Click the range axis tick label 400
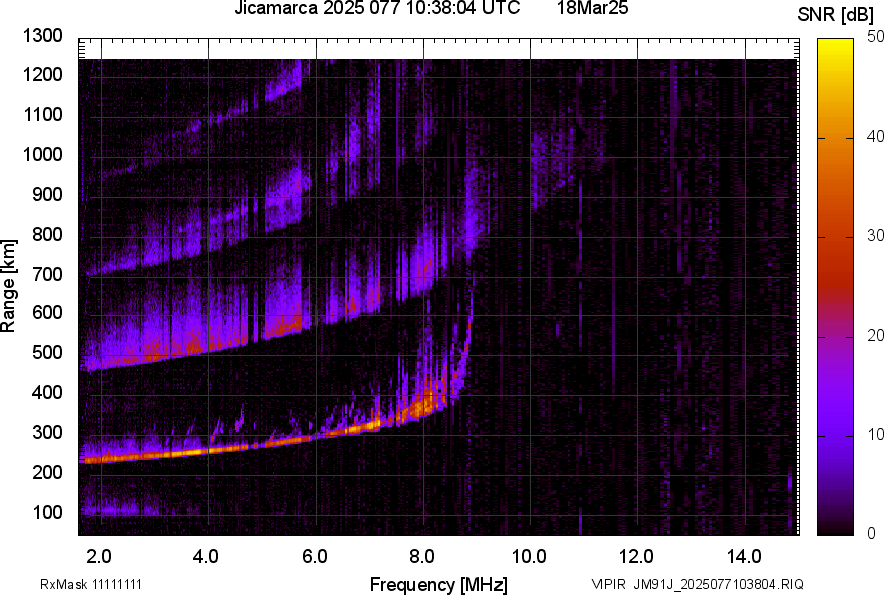884x595 pixels. click(47, 392)
